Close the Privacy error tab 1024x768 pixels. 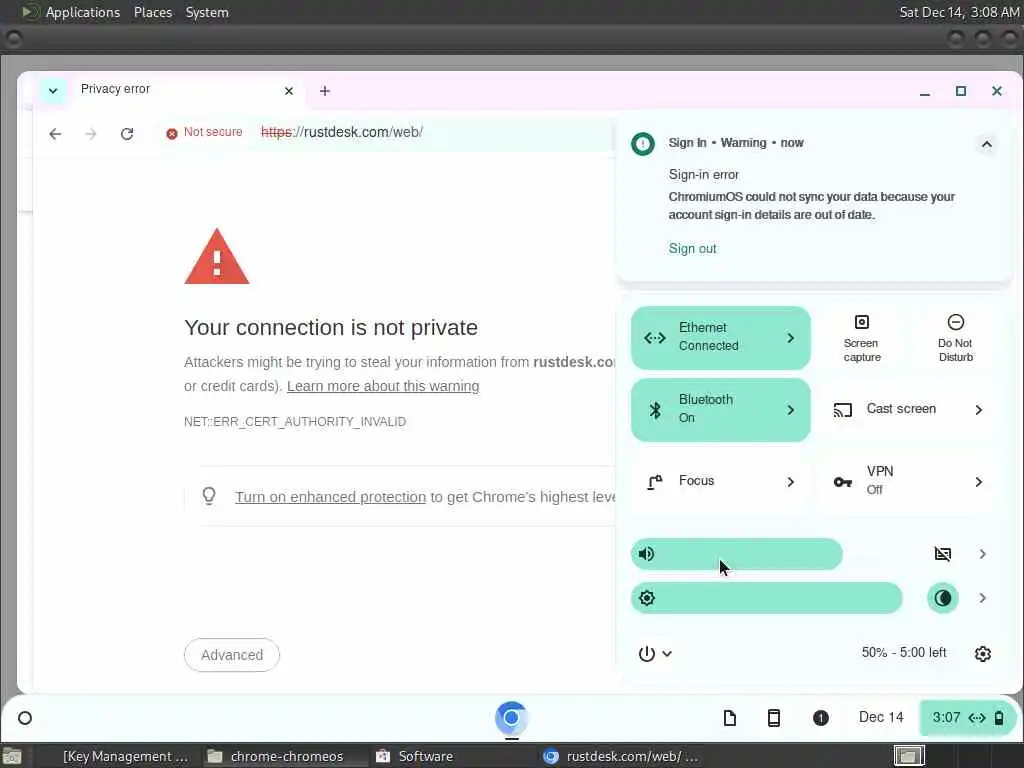pos(289,91)
